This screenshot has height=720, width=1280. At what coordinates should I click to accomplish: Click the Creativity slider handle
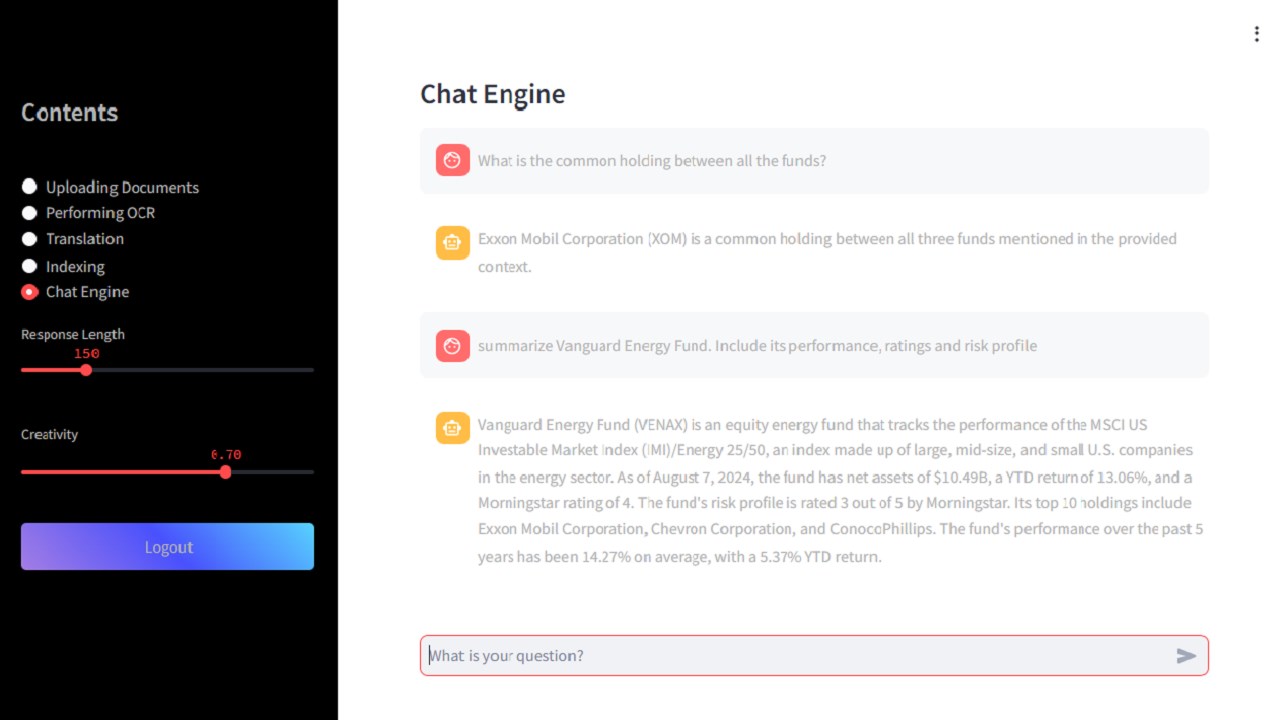[x=226, y=472]
